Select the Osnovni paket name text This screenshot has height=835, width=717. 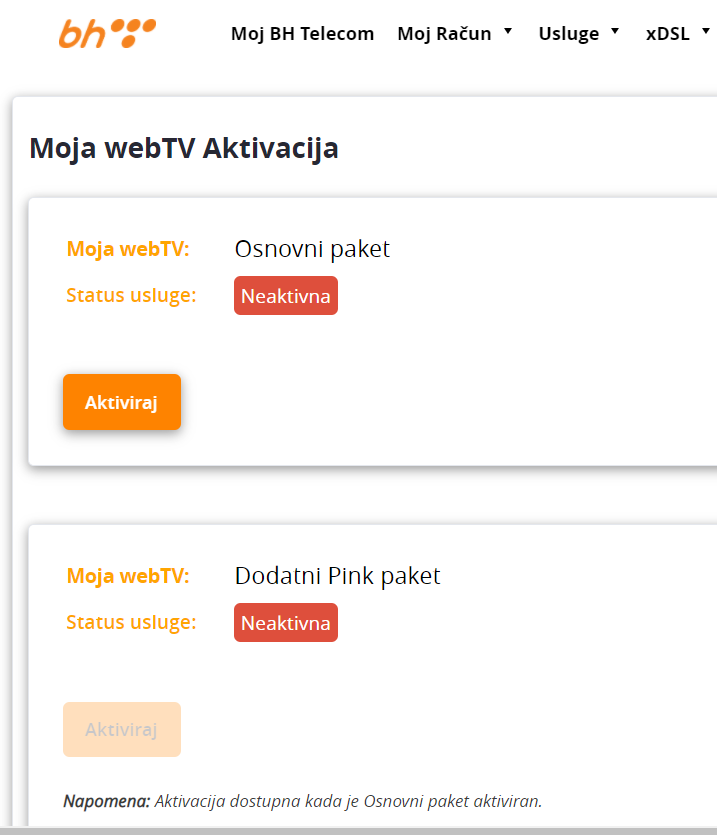pyautogui.click(x=312, y=249)
